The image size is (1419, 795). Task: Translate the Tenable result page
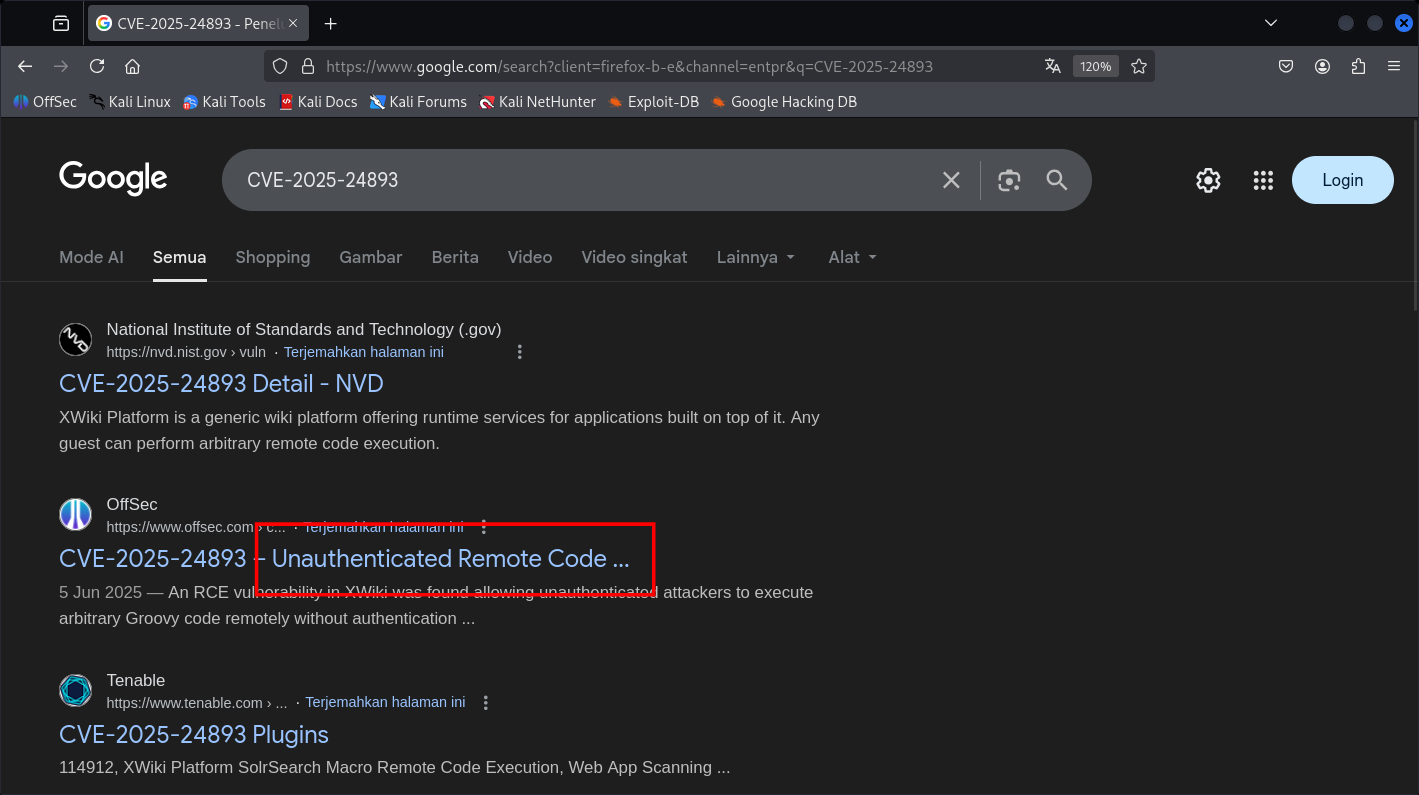385,703
